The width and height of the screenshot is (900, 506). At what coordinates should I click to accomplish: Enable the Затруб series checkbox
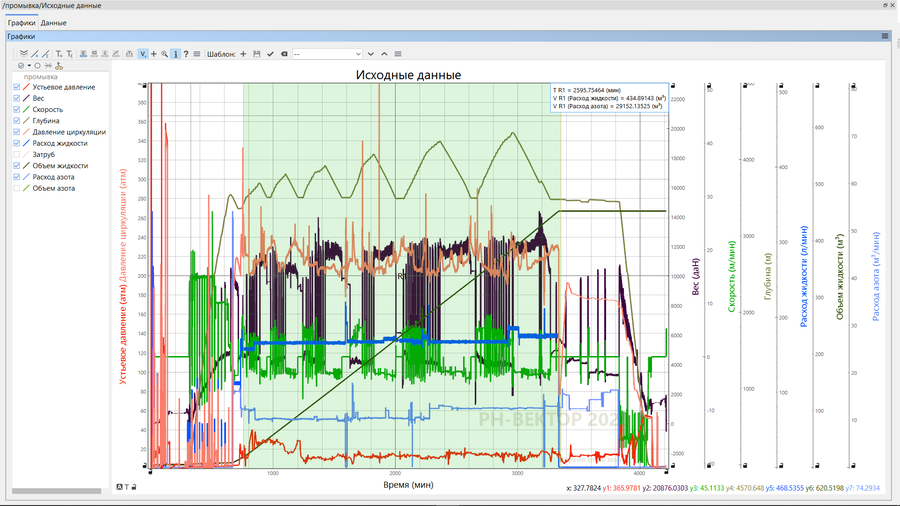[17, 154]
